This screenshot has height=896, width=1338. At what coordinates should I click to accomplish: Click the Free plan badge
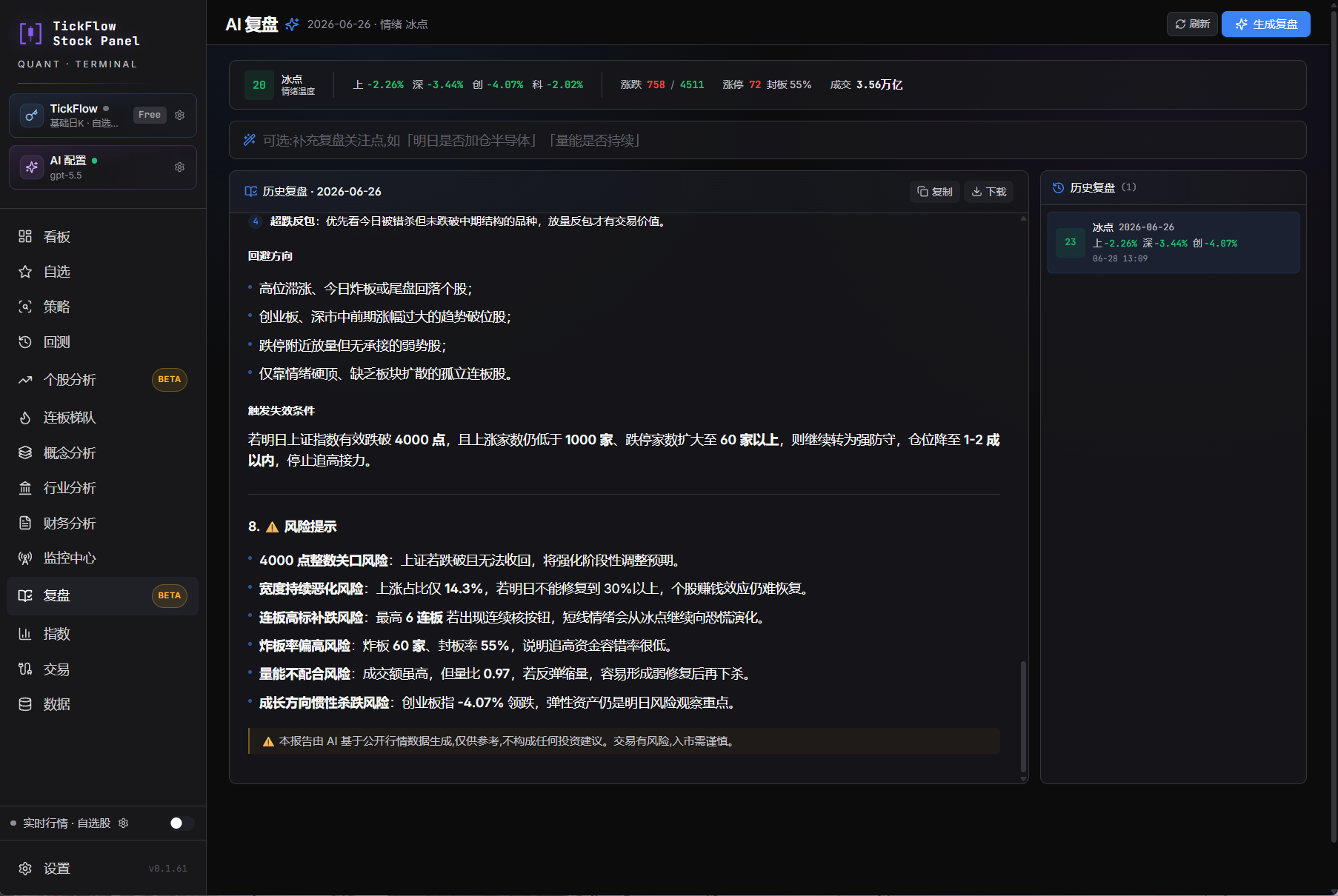tap(150, 115)
